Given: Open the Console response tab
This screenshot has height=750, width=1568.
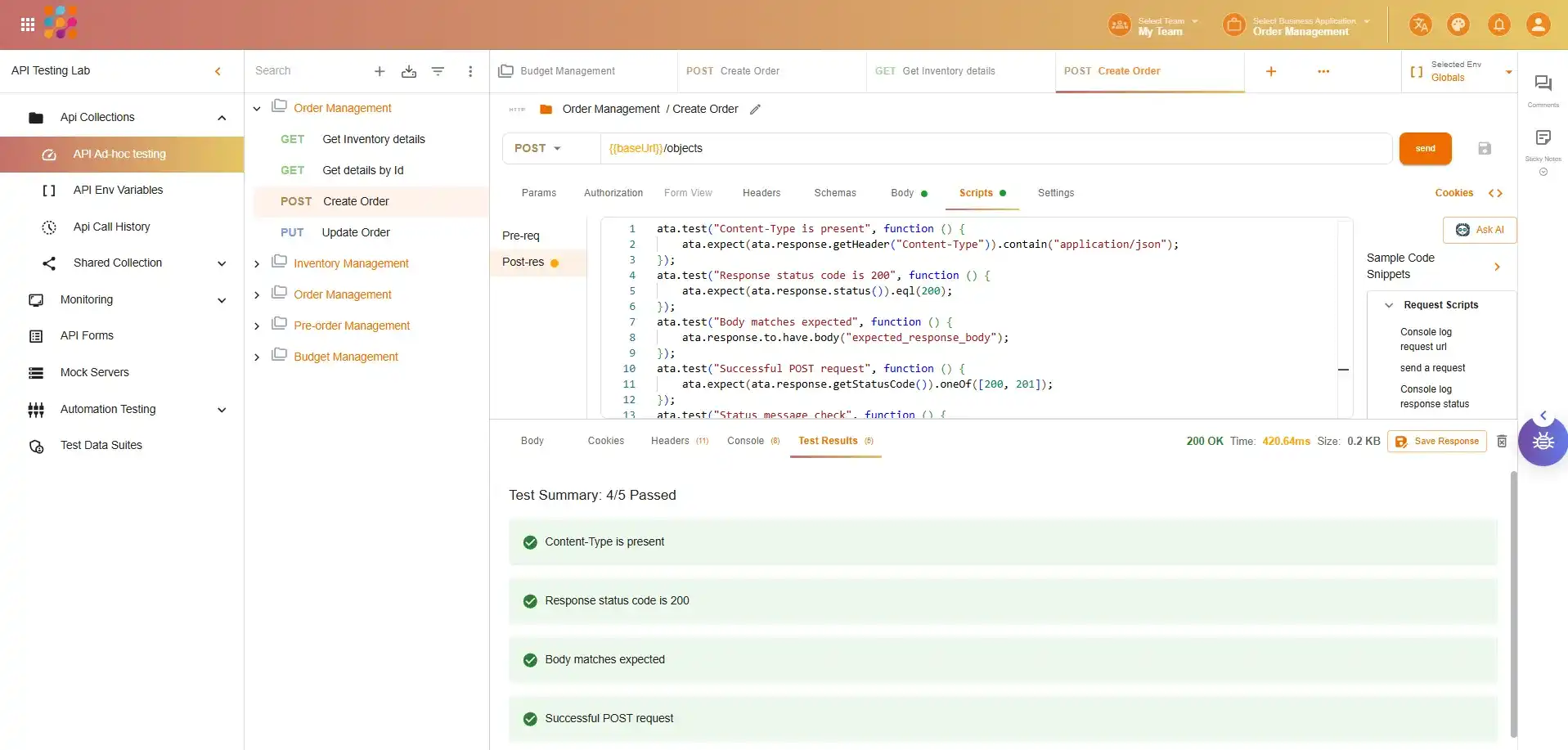Looking at the screenshot, I should pyautogui.click(x=745, y=441).
